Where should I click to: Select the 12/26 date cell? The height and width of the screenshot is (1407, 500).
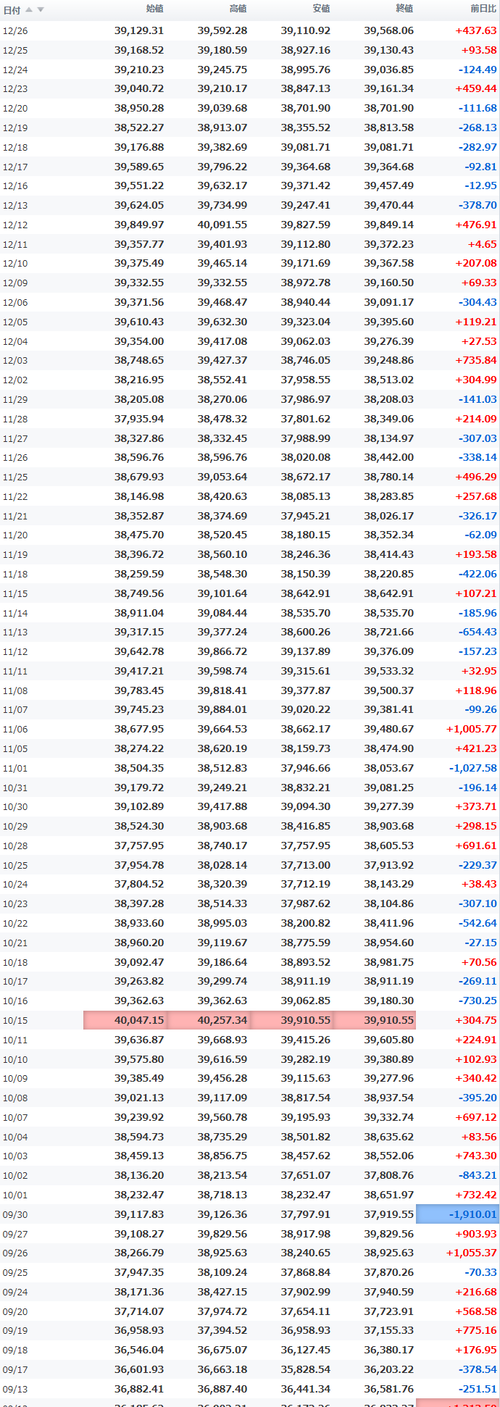[x=15, y=30]
